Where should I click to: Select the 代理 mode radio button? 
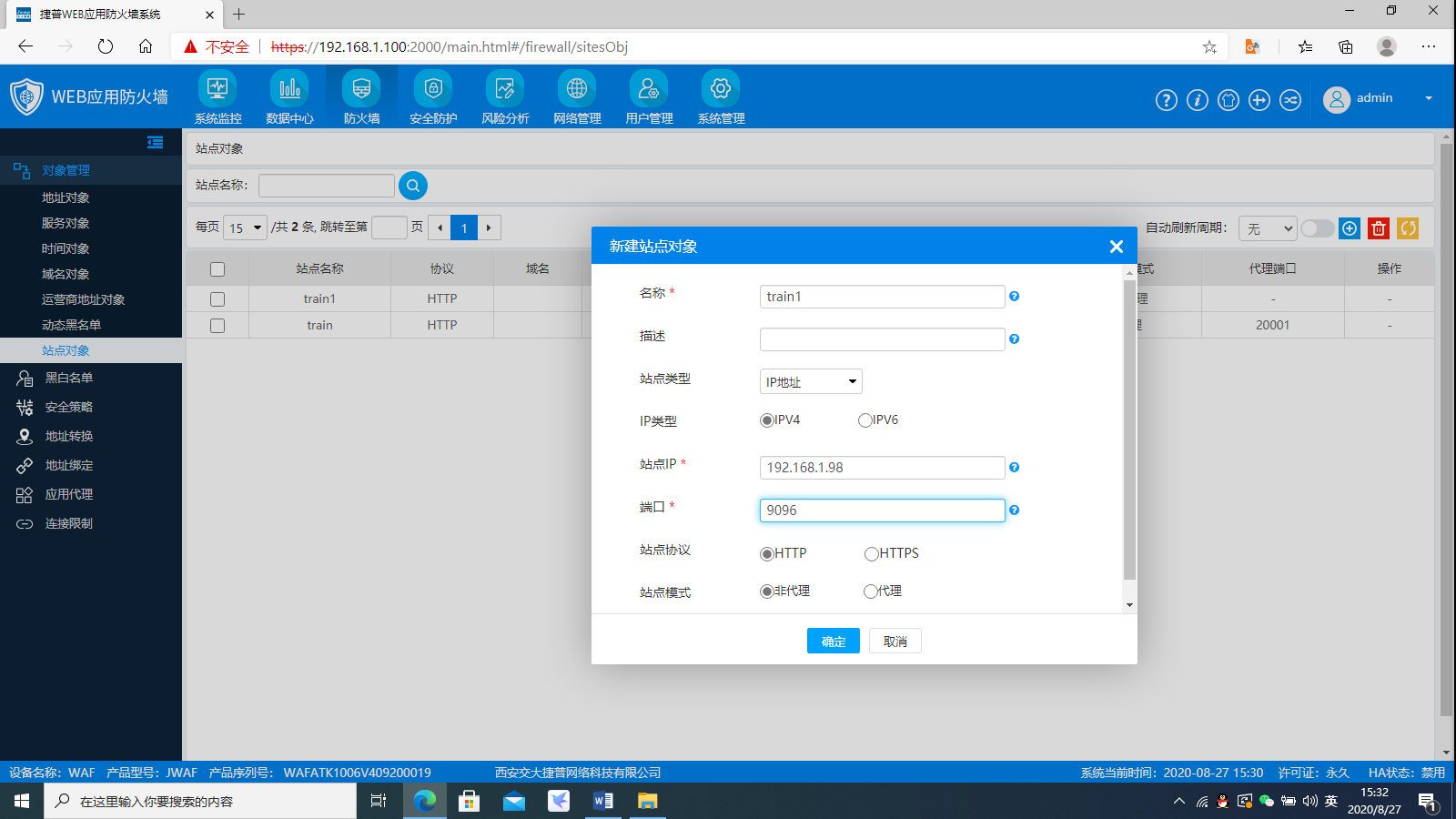[x=870, y=591]
